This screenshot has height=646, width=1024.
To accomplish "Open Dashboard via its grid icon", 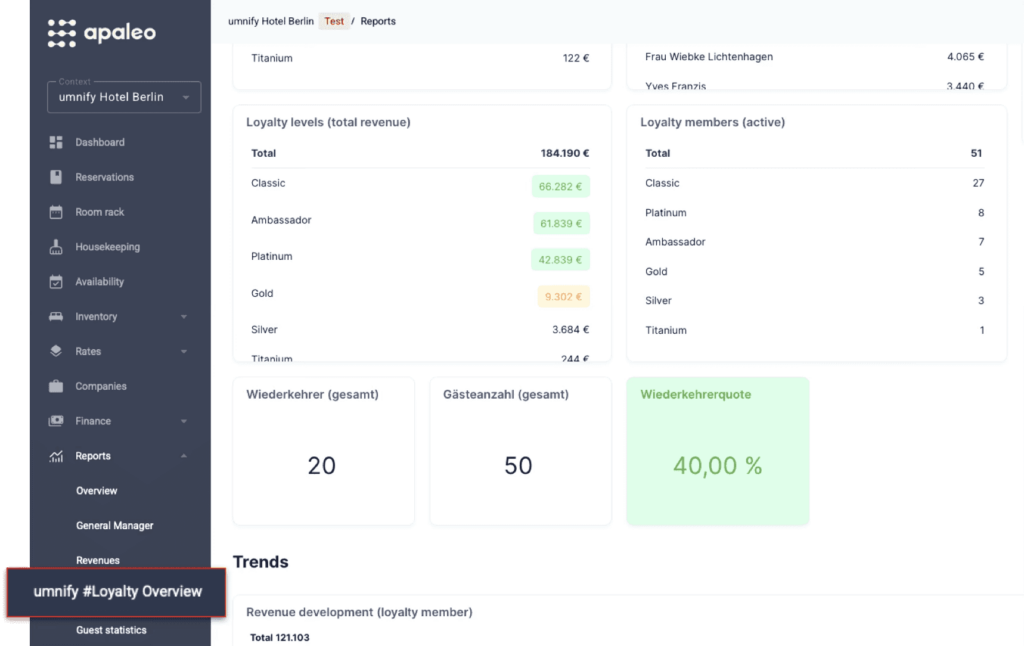I will pyautogui.click(x=56, y=142).
